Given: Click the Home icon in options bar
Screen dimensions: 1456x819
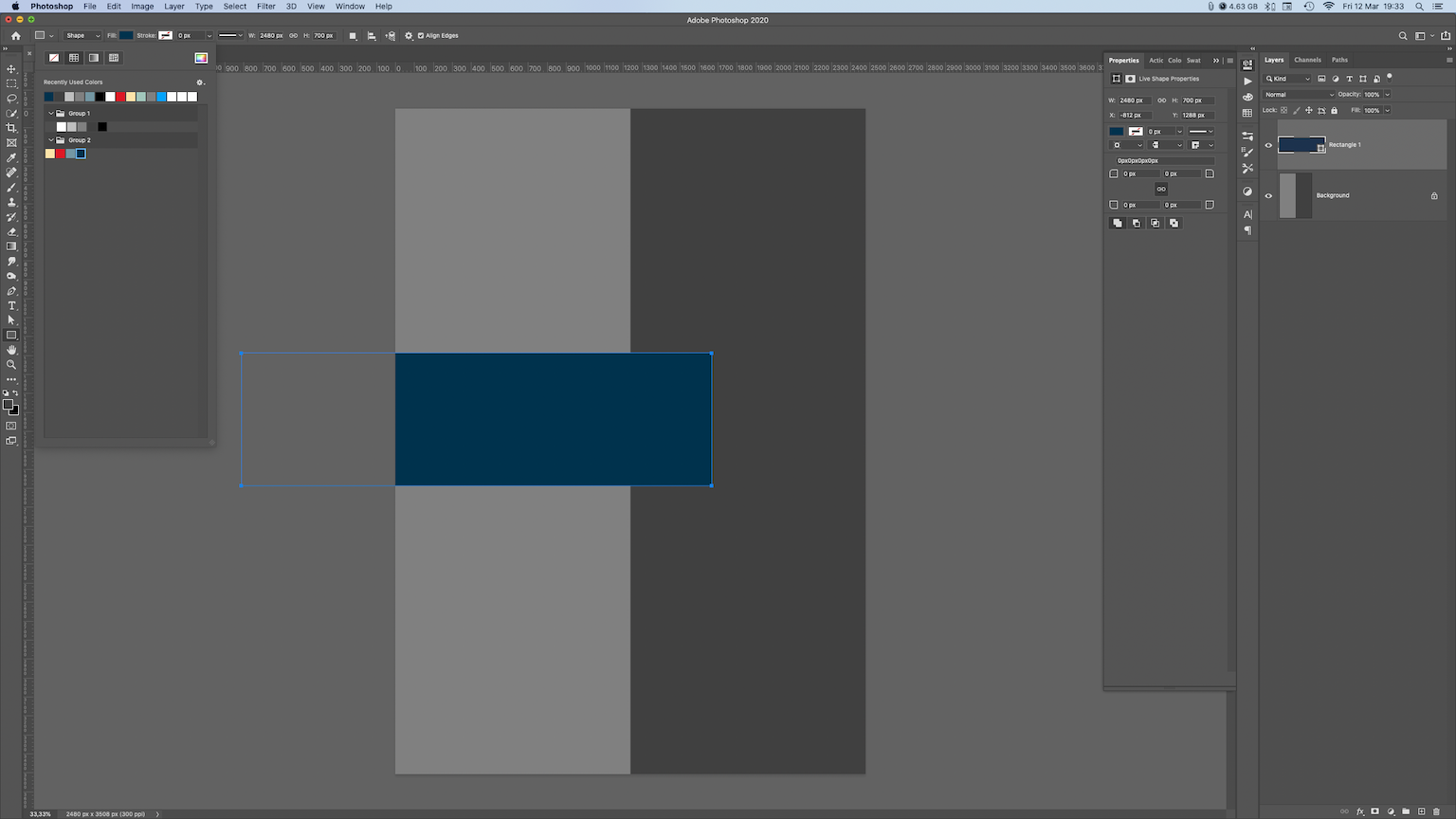Looking at the screenshot, I should [x=15, y=36].
